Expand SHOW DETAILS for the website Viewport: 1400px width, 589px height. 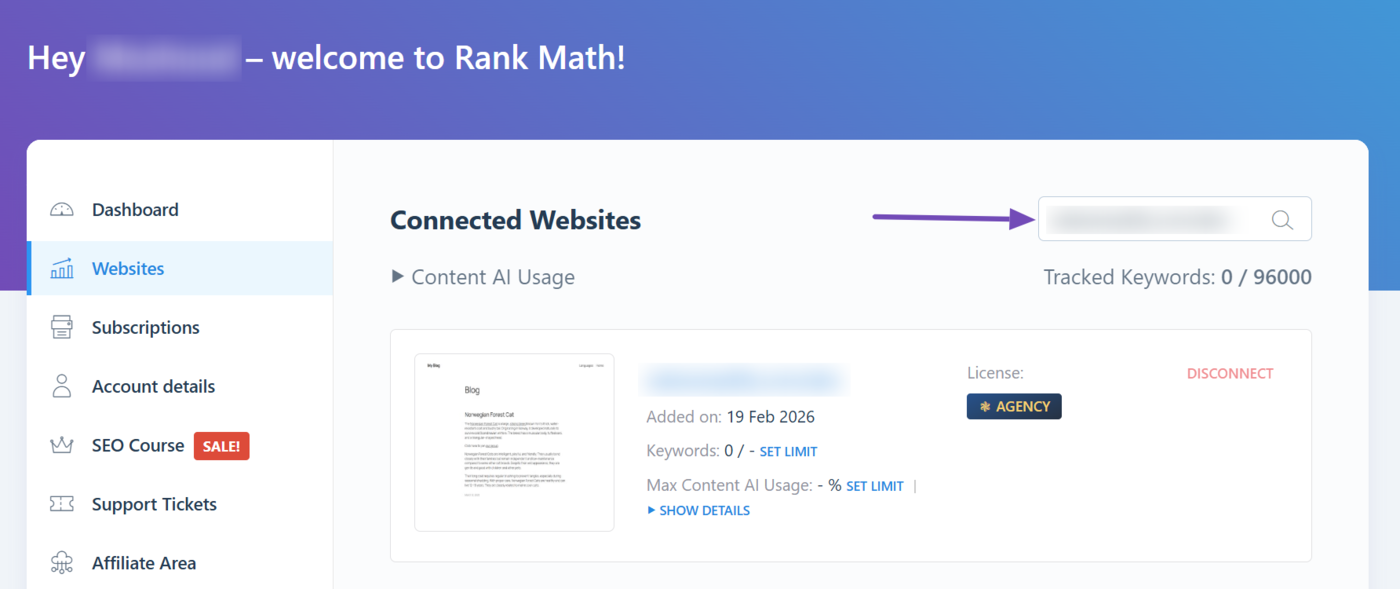699,510
